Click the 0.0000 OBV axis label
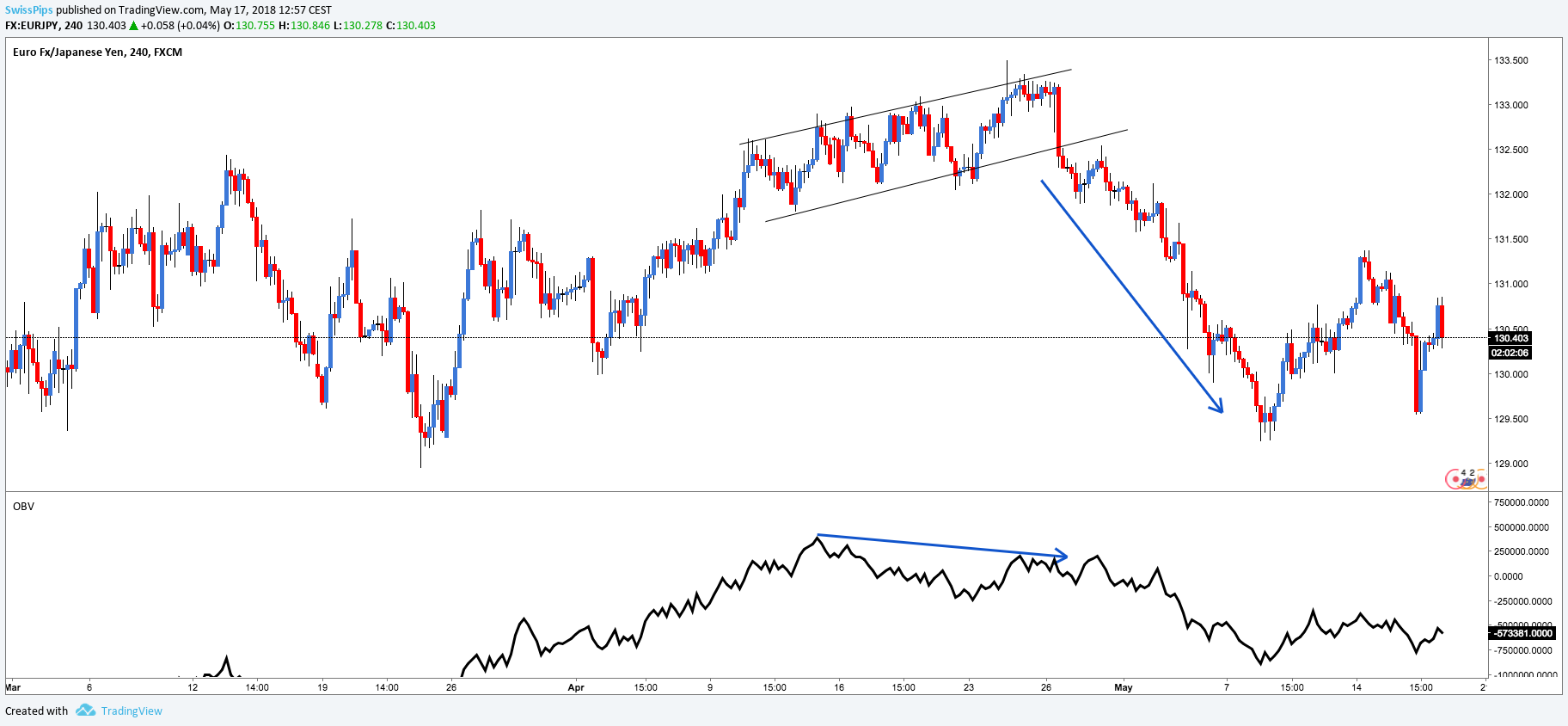This screenshot has width=1568, height=726. (1509, 576)
